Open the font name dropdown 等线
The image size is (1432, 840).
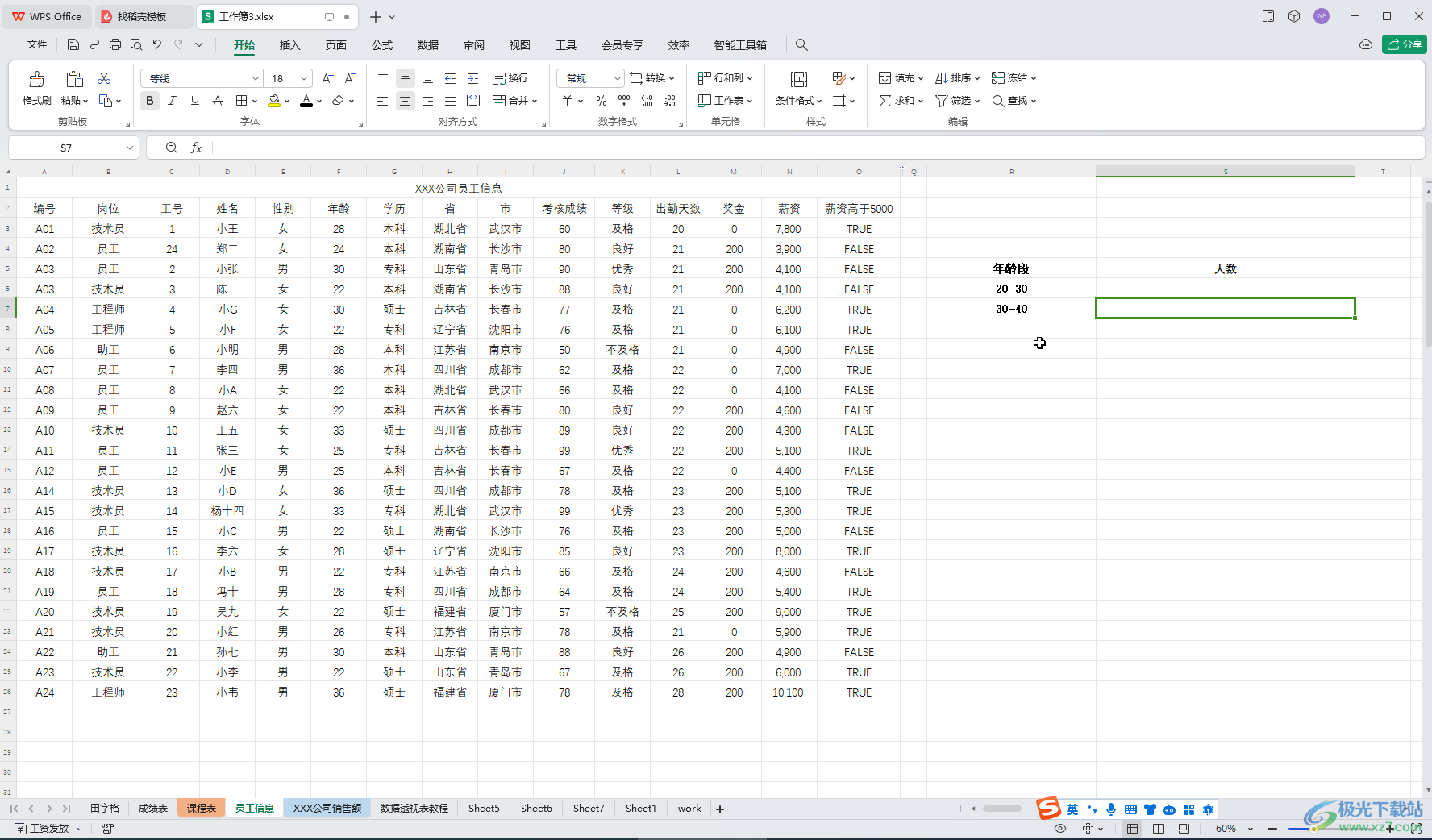coord(202,78)
